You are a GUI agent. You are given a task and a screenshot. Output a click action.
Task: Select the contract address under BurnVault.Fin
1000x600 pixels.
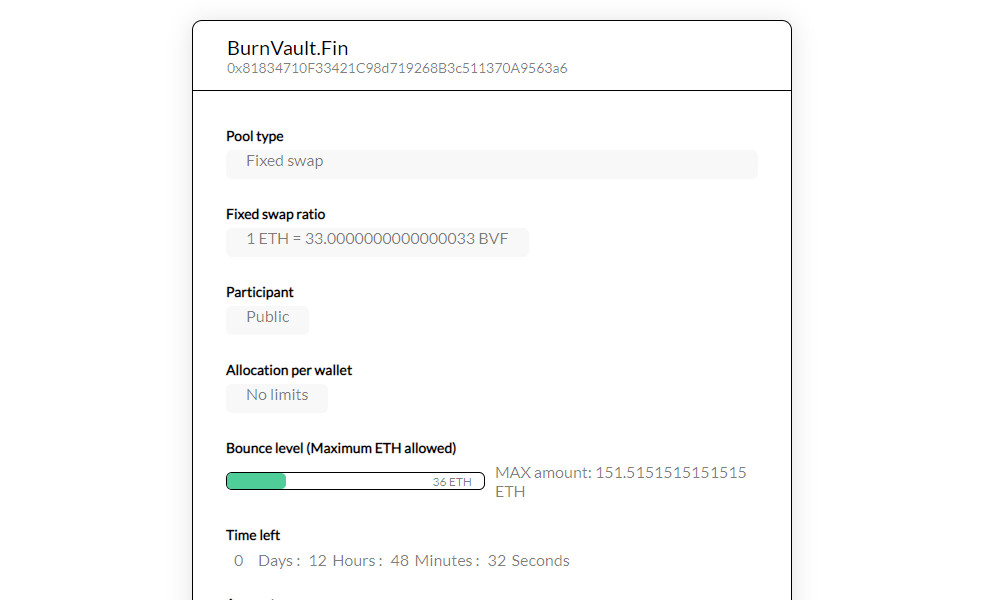(x=397, y=68)
